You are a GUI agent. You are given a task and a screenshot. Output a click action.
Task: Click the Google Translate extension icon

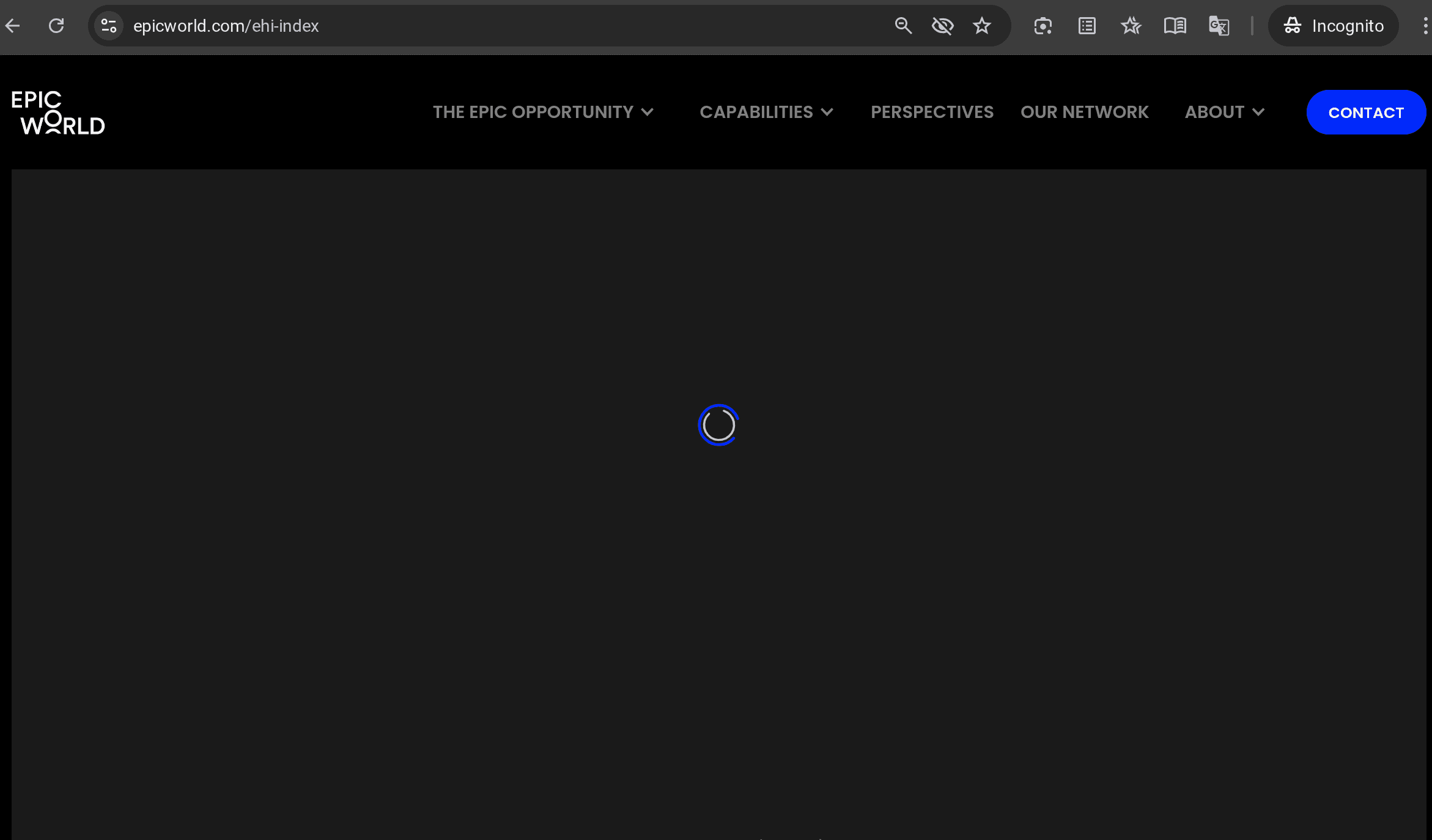(x=1219, y=26)
